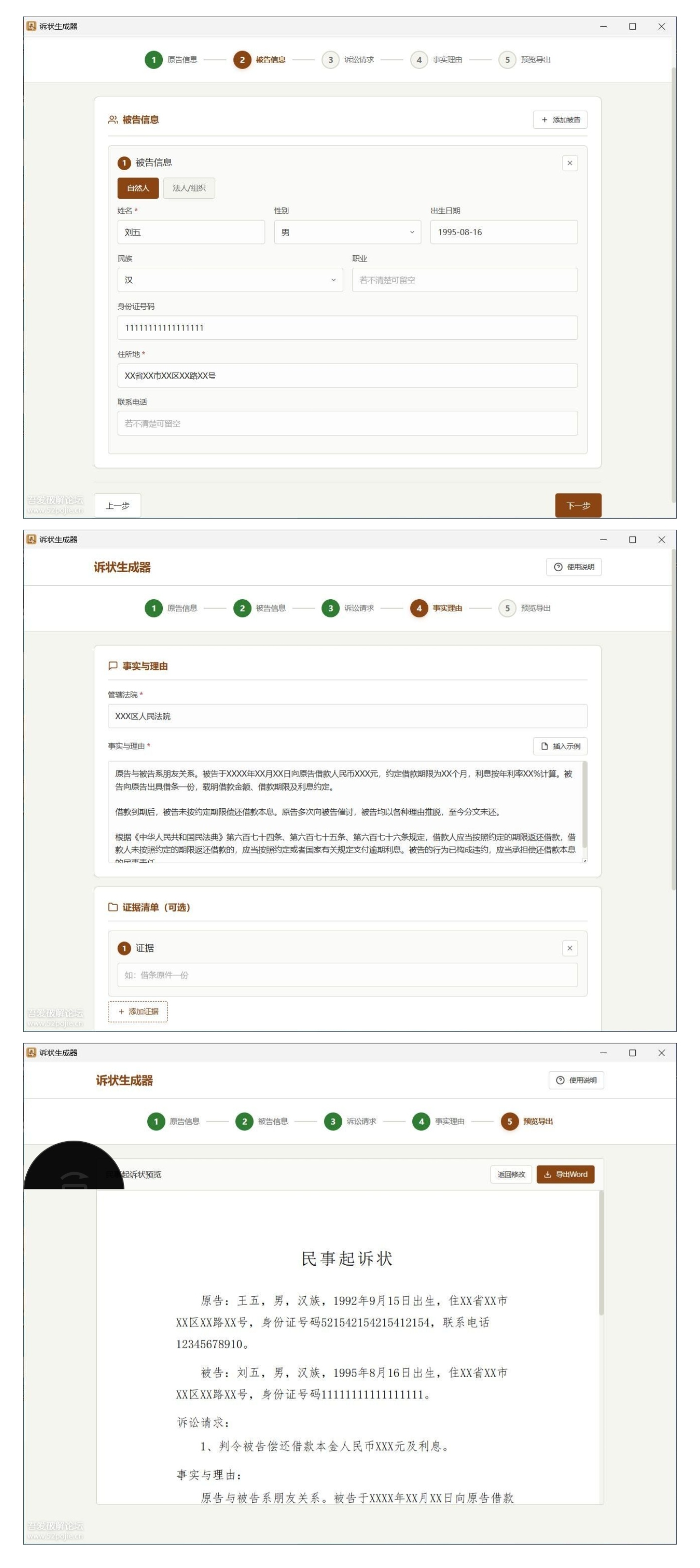
Task: In the preview window, go to step 3 诉讼请求
Action: click(x=350, y=1121)
